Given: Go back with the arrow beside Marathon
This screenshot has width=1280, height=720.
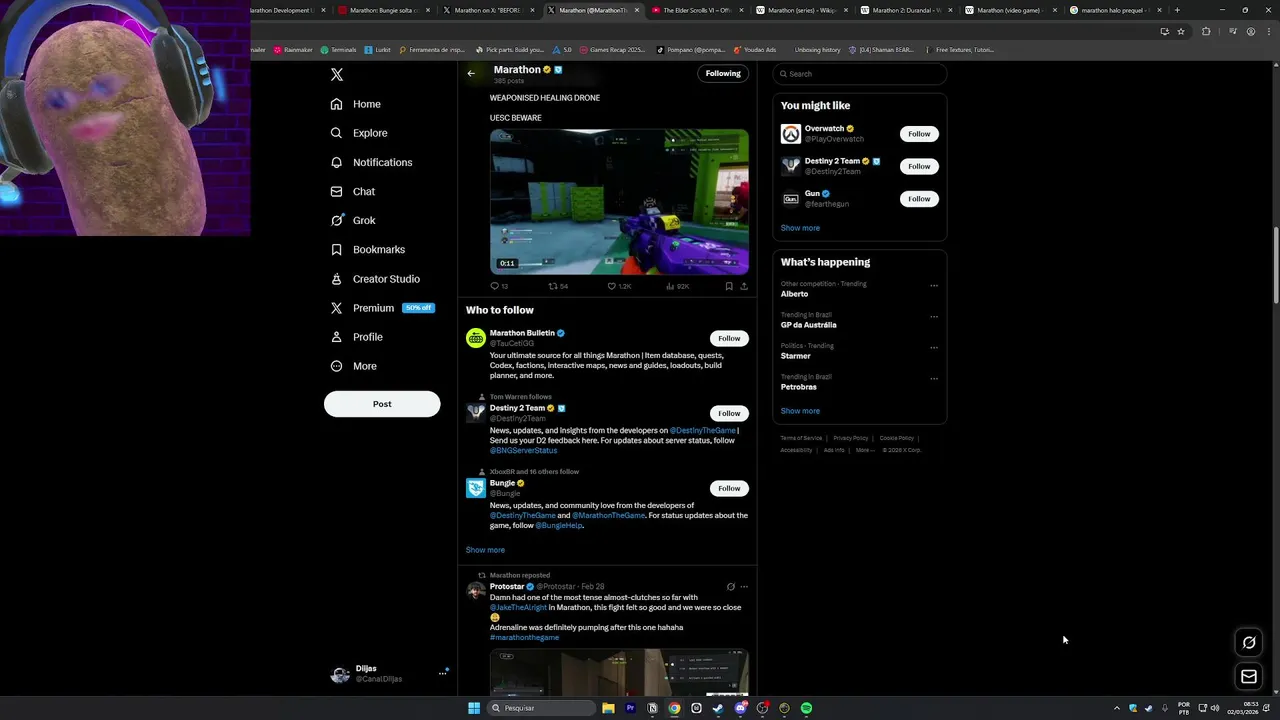Looking at the screenshot, I should 471,73.
